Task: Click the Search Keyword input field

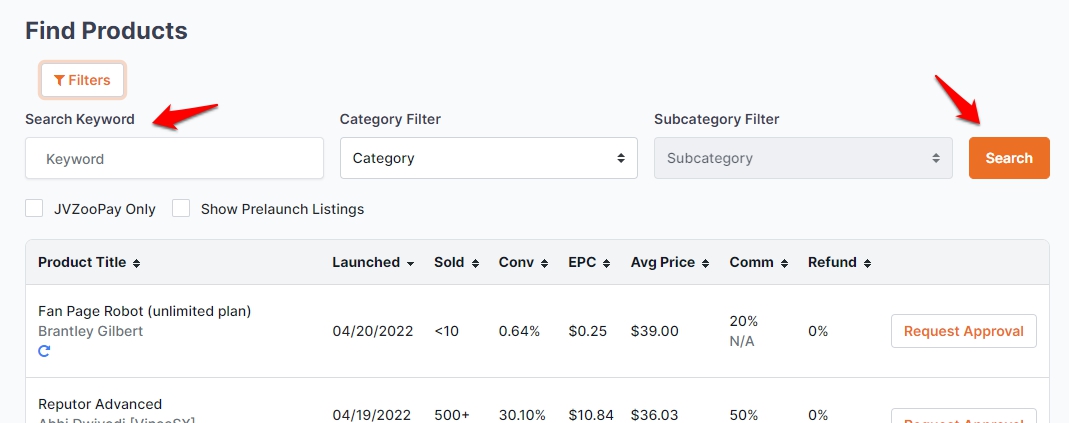Action: [x=175, y=158]
